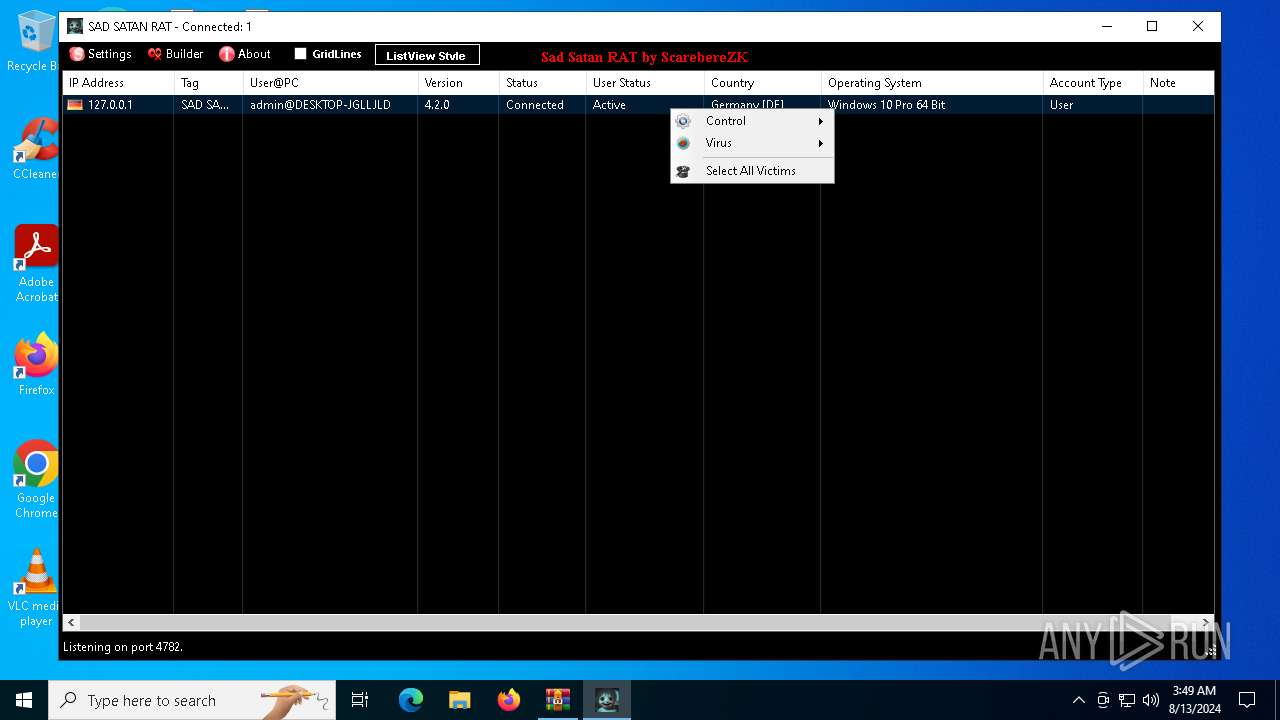Expand the Virus submenu arrow

[x=821, y=143]
